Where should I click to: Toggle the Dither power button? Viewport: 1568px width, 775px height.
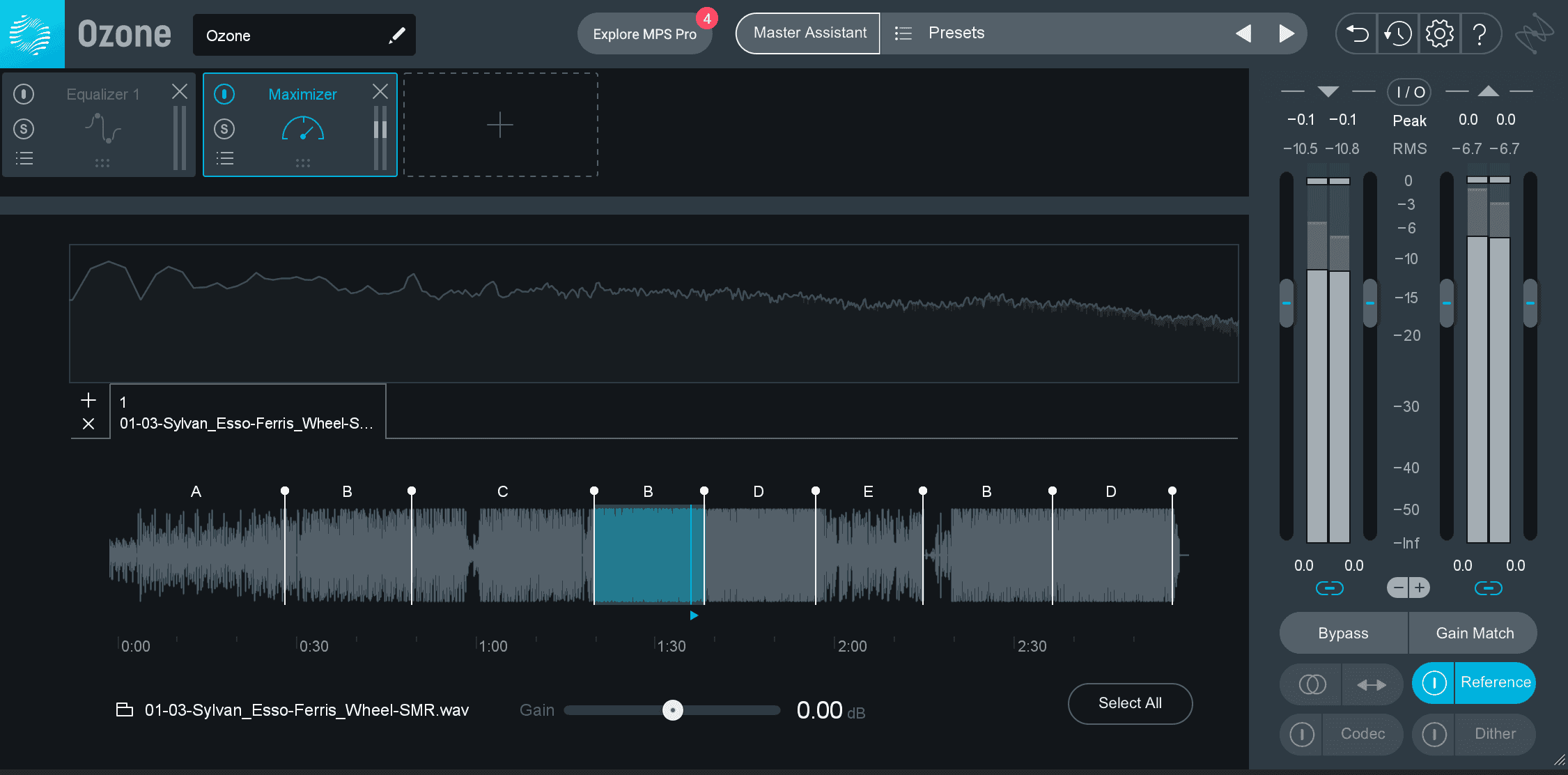[1434, 734]
